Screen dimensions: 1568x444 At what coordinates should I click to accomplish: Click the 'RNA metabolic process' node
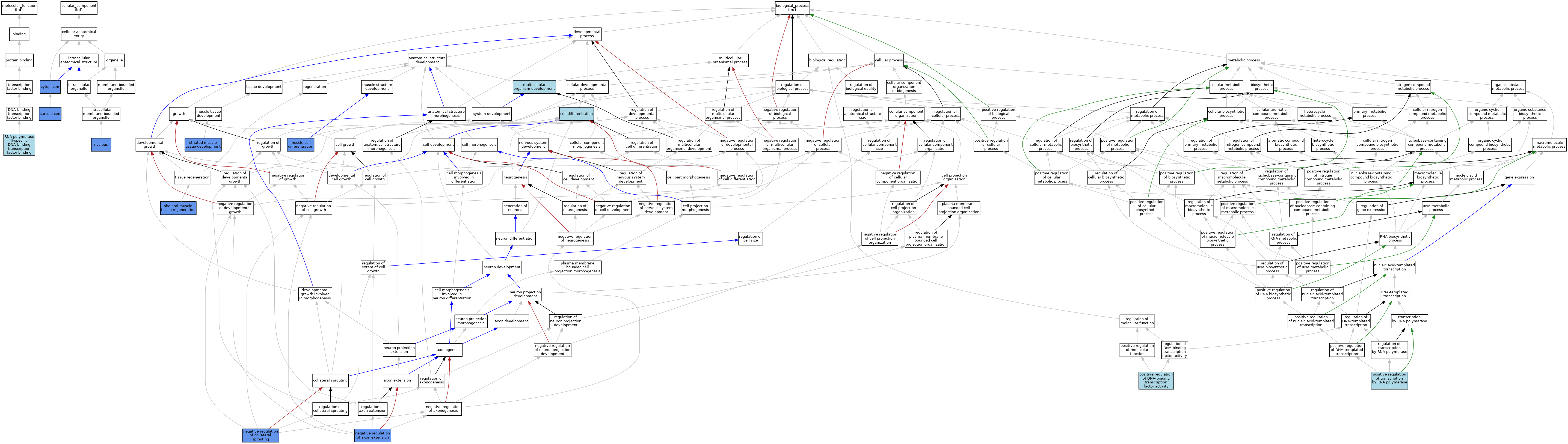(x=1436, y=208)
